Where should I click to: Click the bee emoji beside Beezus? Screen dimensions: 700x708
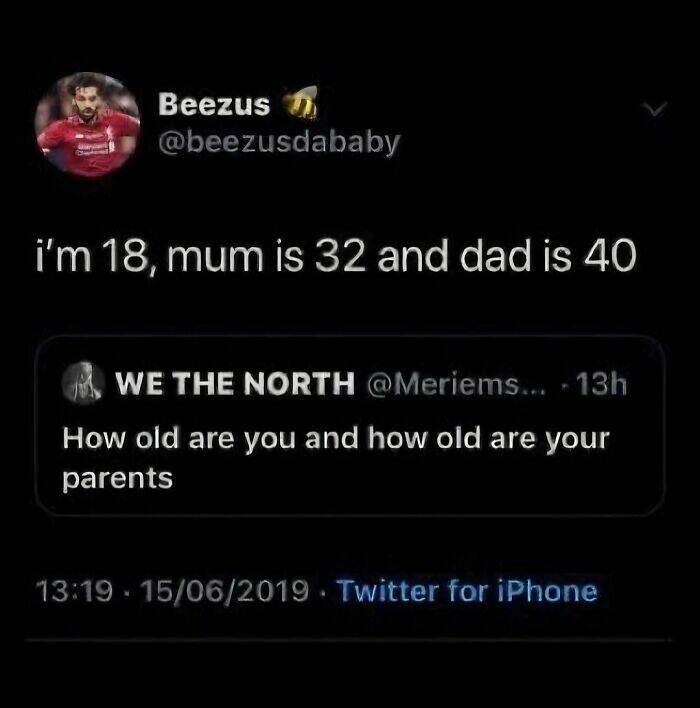(x=297, y=104)
